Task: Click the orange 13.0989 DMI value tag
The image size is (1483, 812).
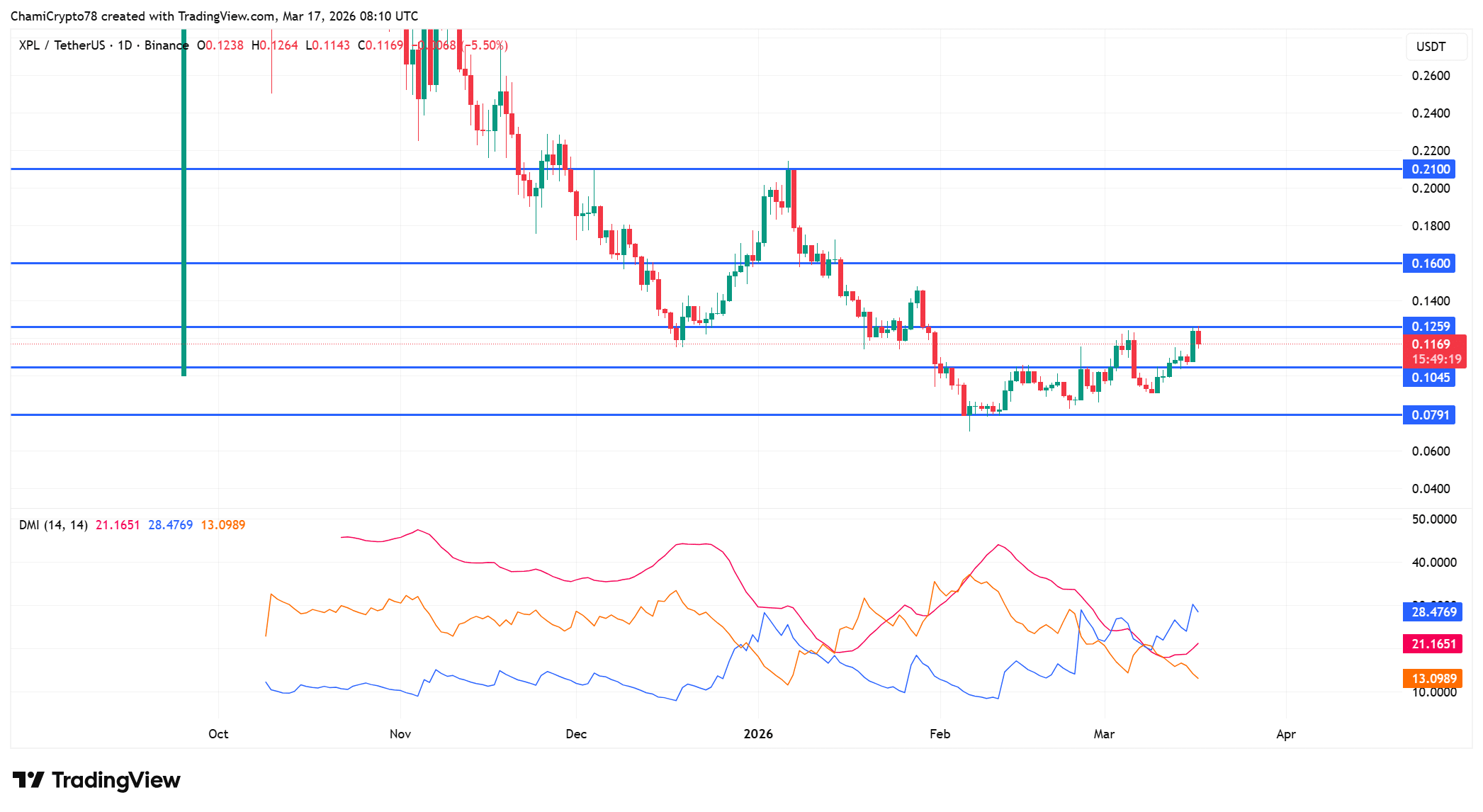Action: (x=1433, y=679)
